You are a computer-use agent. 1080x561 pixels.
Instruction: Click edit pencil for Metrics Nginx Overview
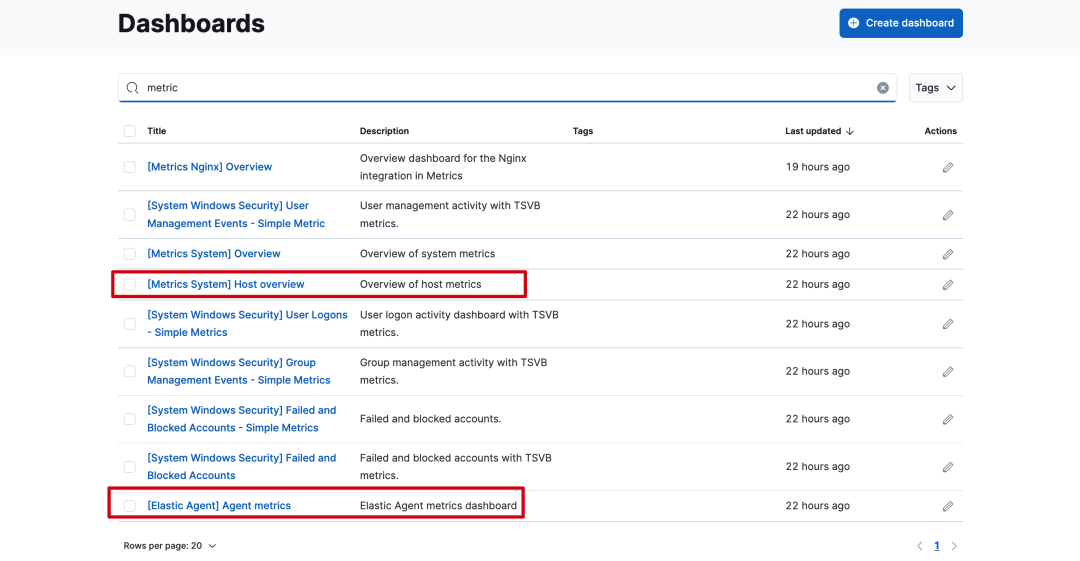[948, 167]
